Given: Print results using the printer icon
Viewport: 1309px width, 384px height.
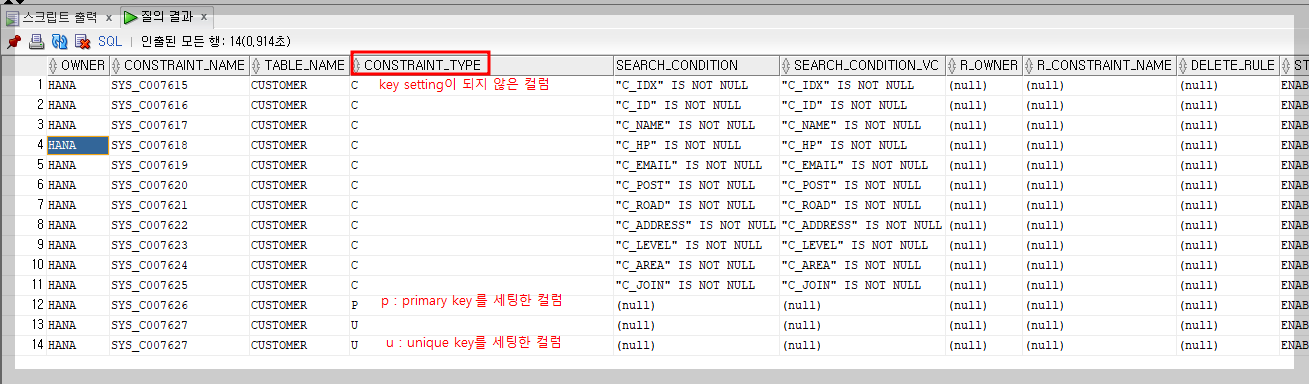Looking at the screenshot, I should pos(36,42).
